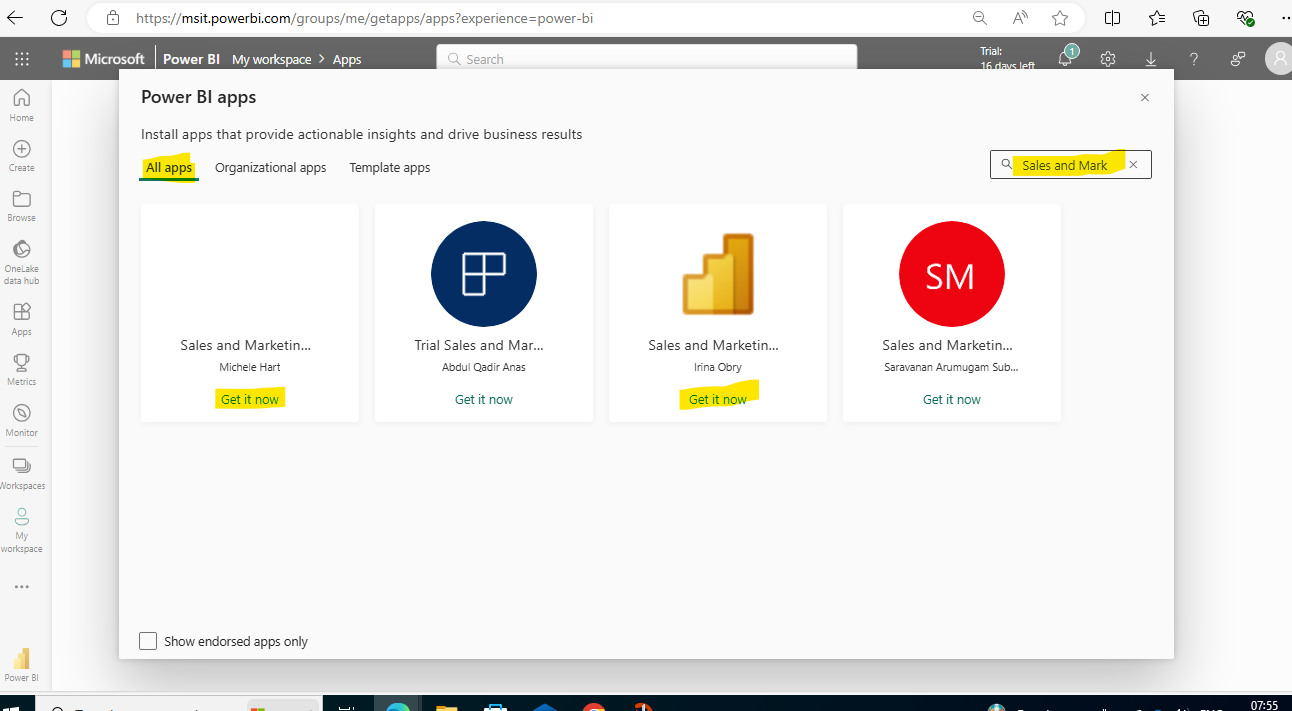Open My workspace in left navigation

point(22,530)
